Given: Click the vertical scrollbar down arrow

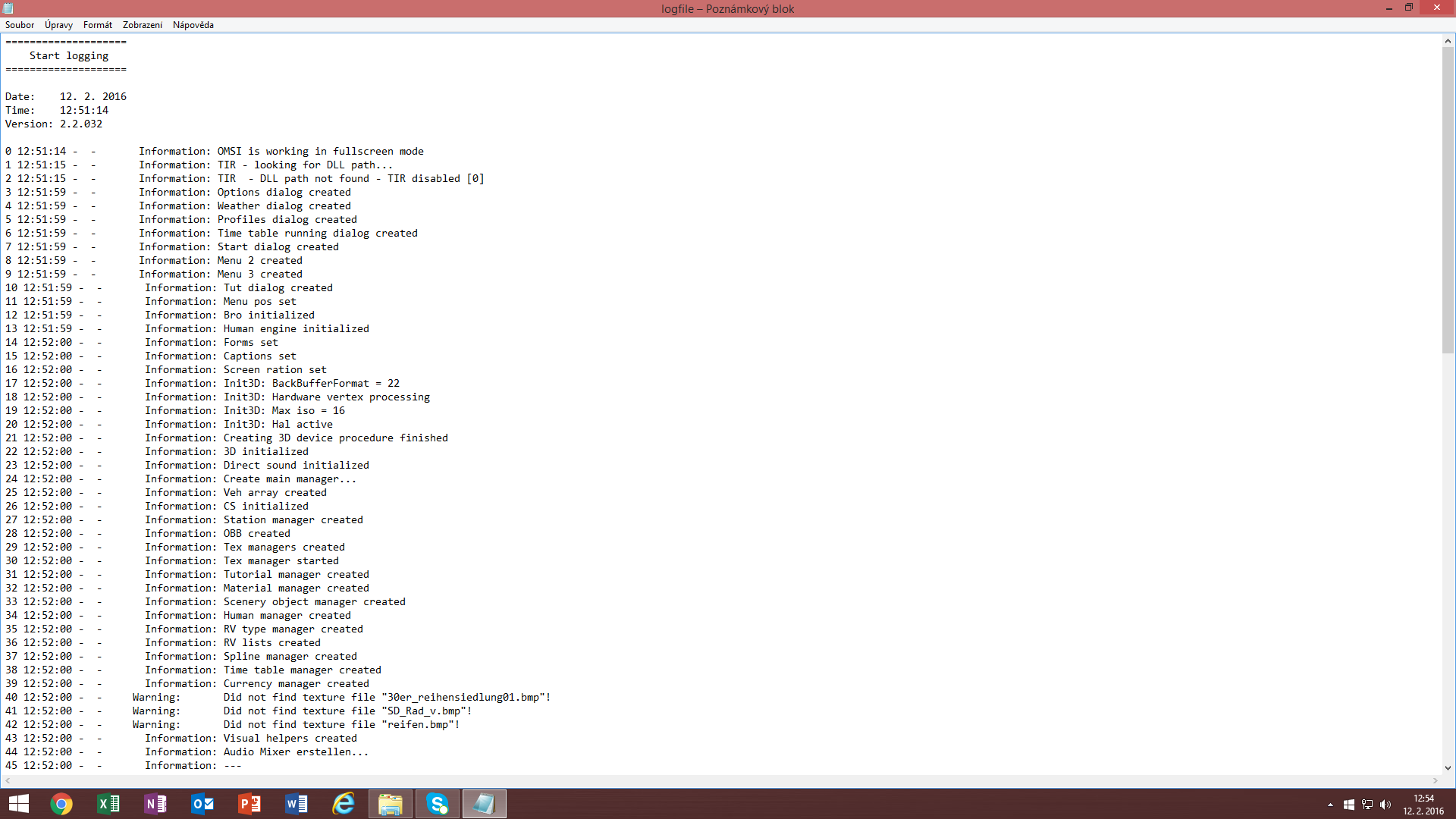Looking at the screenshot, I should 1448,767.
